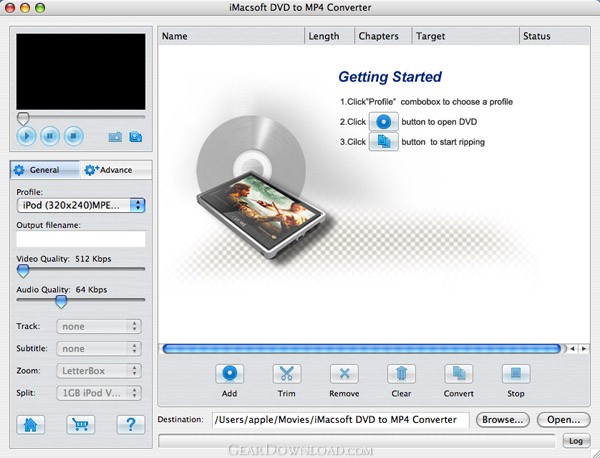Click the horizontal scrollbar left arrow

572,349
